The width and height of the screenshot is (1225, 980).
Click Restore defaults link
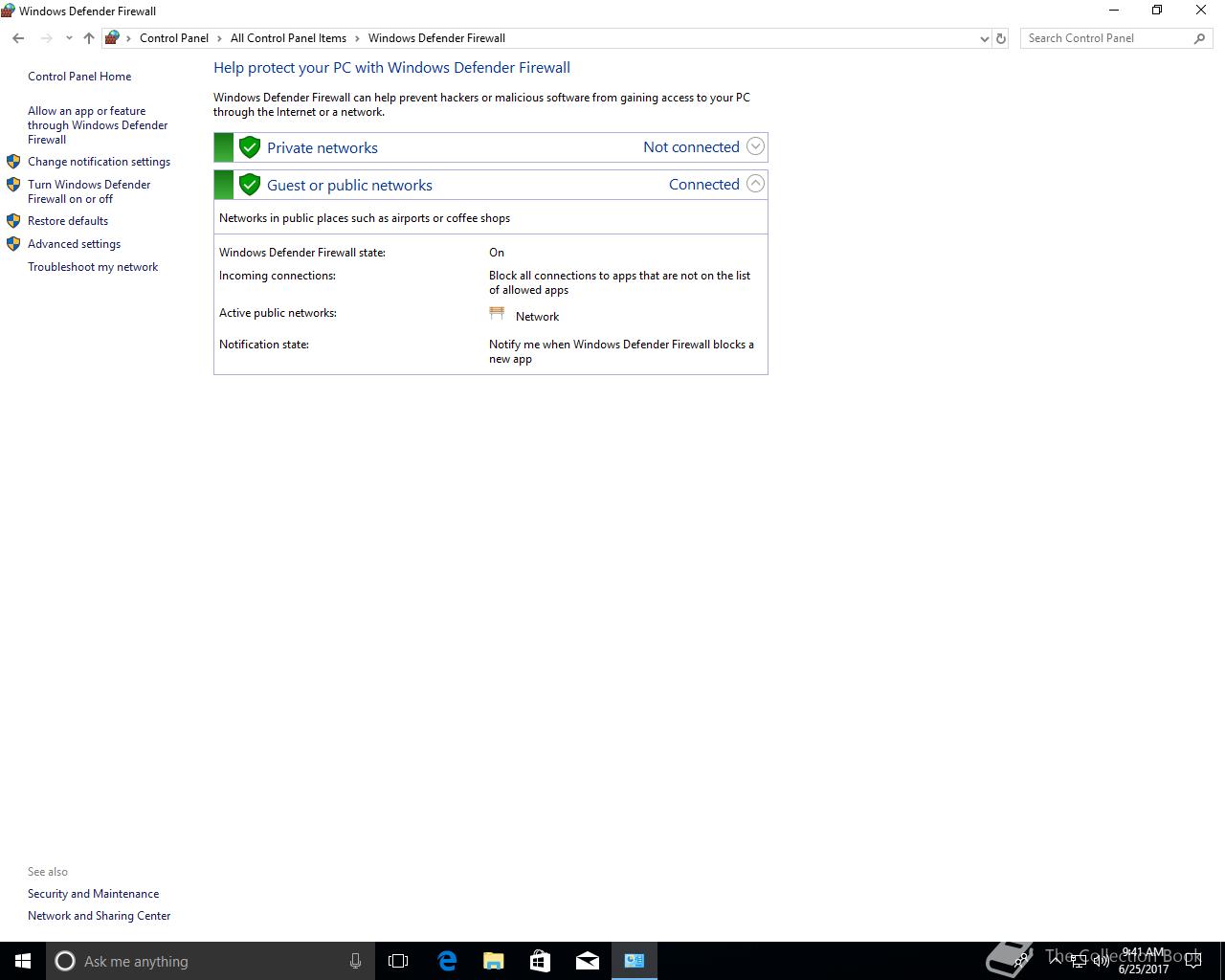pos(68,221)
